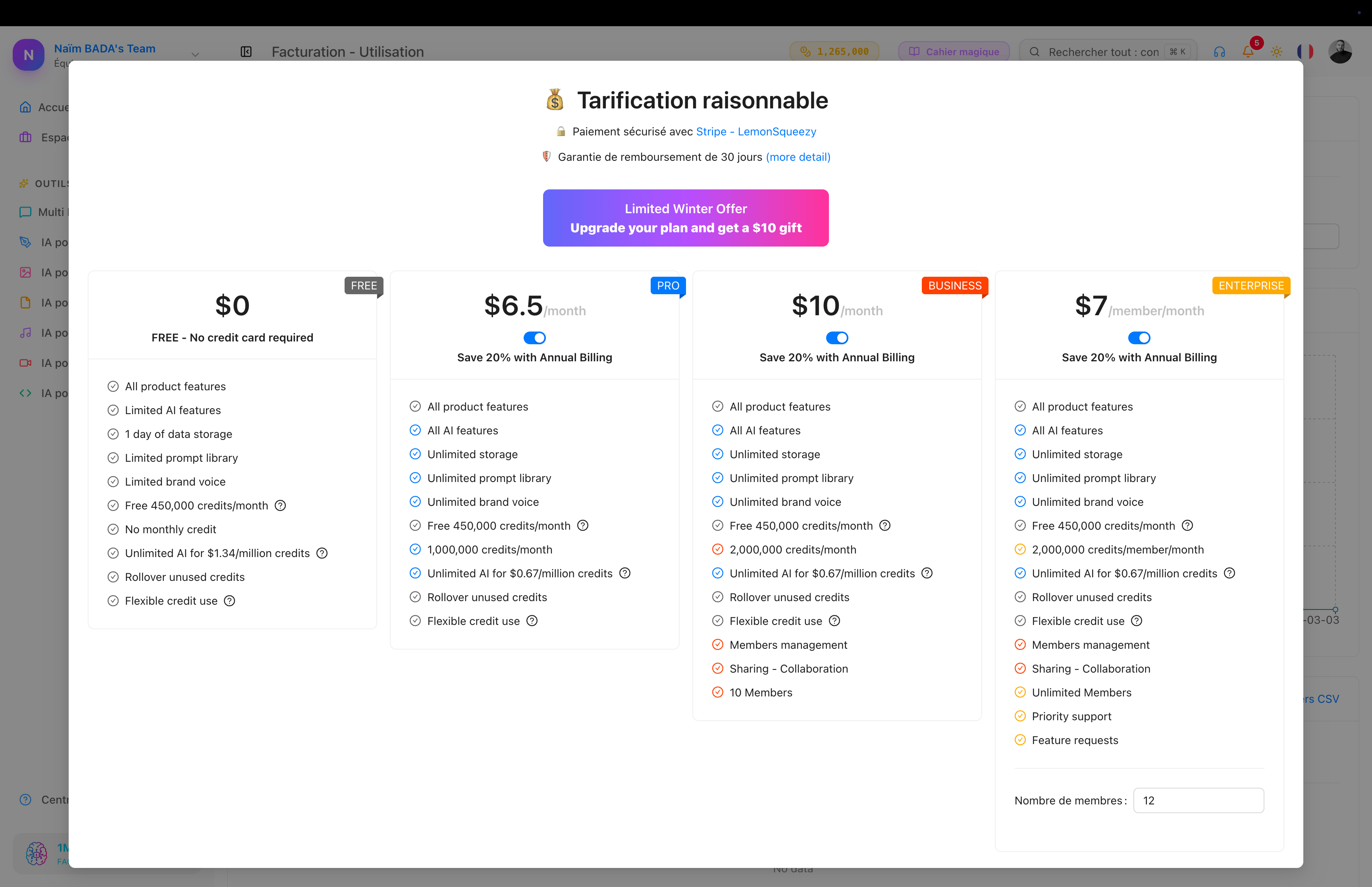This screenshot has height=887, width=1372.
Task: Show help for Free 450,000 credits in Free plan
Action: pyautogui.click(x=280, y=505)
